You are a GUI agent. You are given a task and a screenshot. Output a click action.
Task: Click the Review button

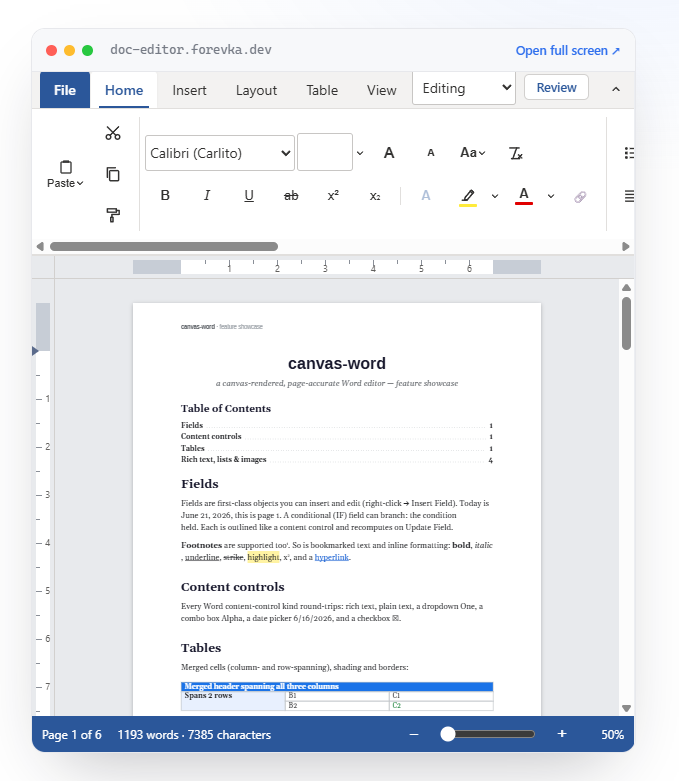click(x=556, y=88)
